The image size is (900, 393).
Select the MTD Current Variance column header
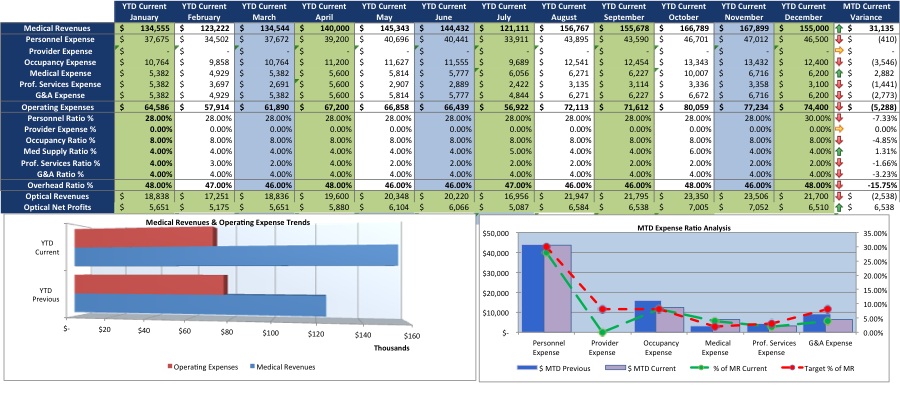click(x=866, y=11)
